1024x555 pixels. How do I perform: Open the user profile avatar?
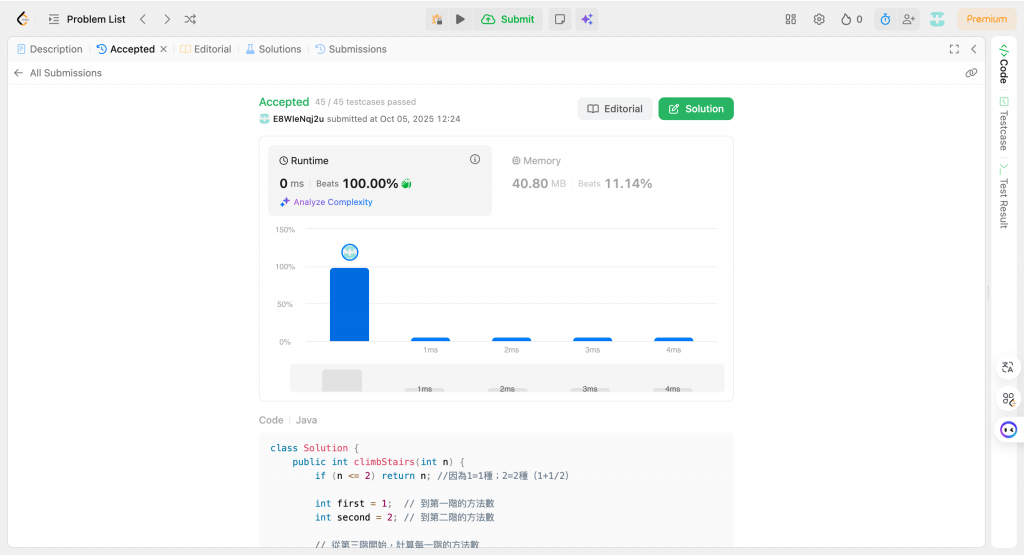937,19
